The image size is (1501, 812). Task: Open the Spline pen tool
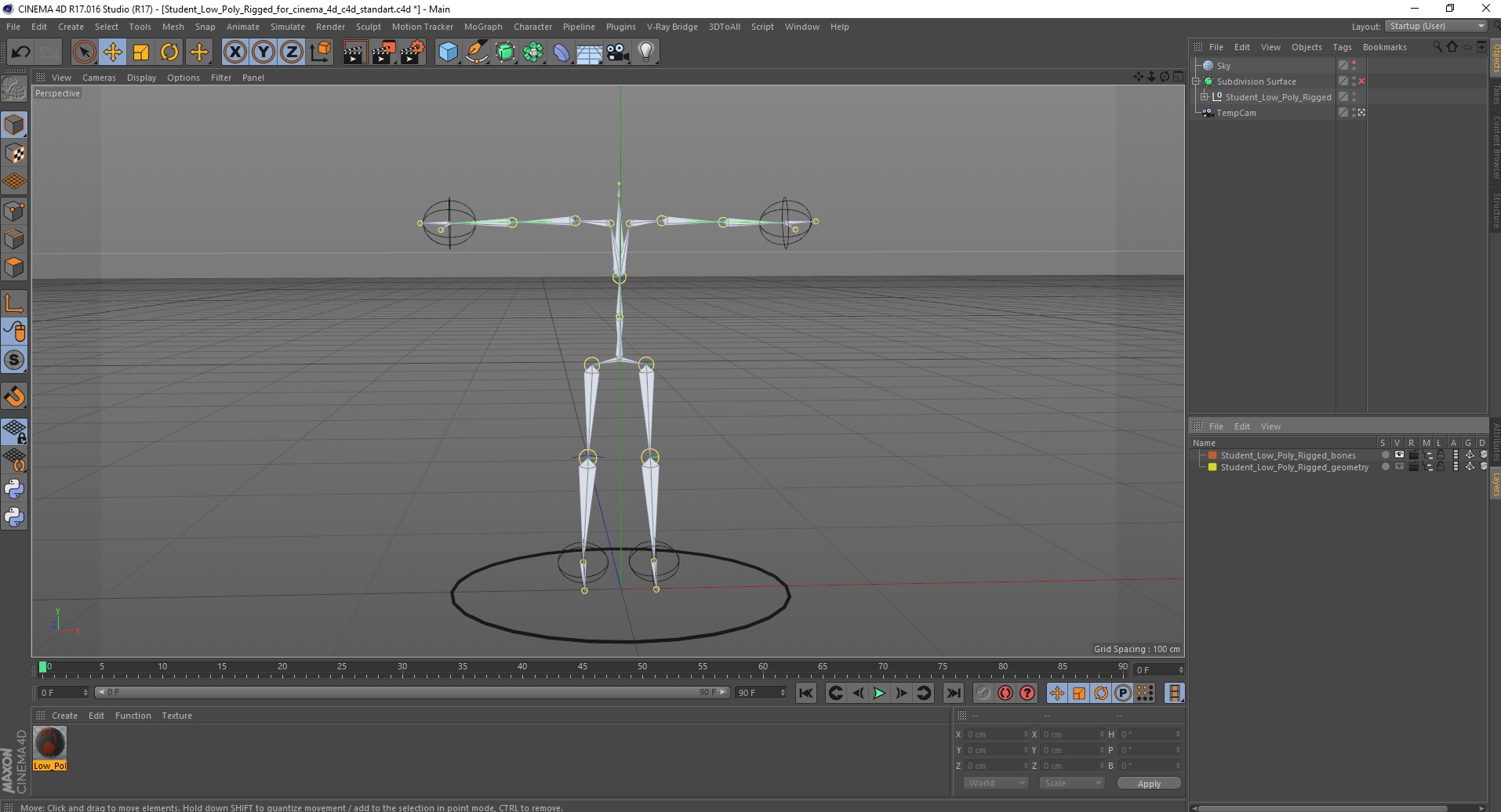click(476, 53)
